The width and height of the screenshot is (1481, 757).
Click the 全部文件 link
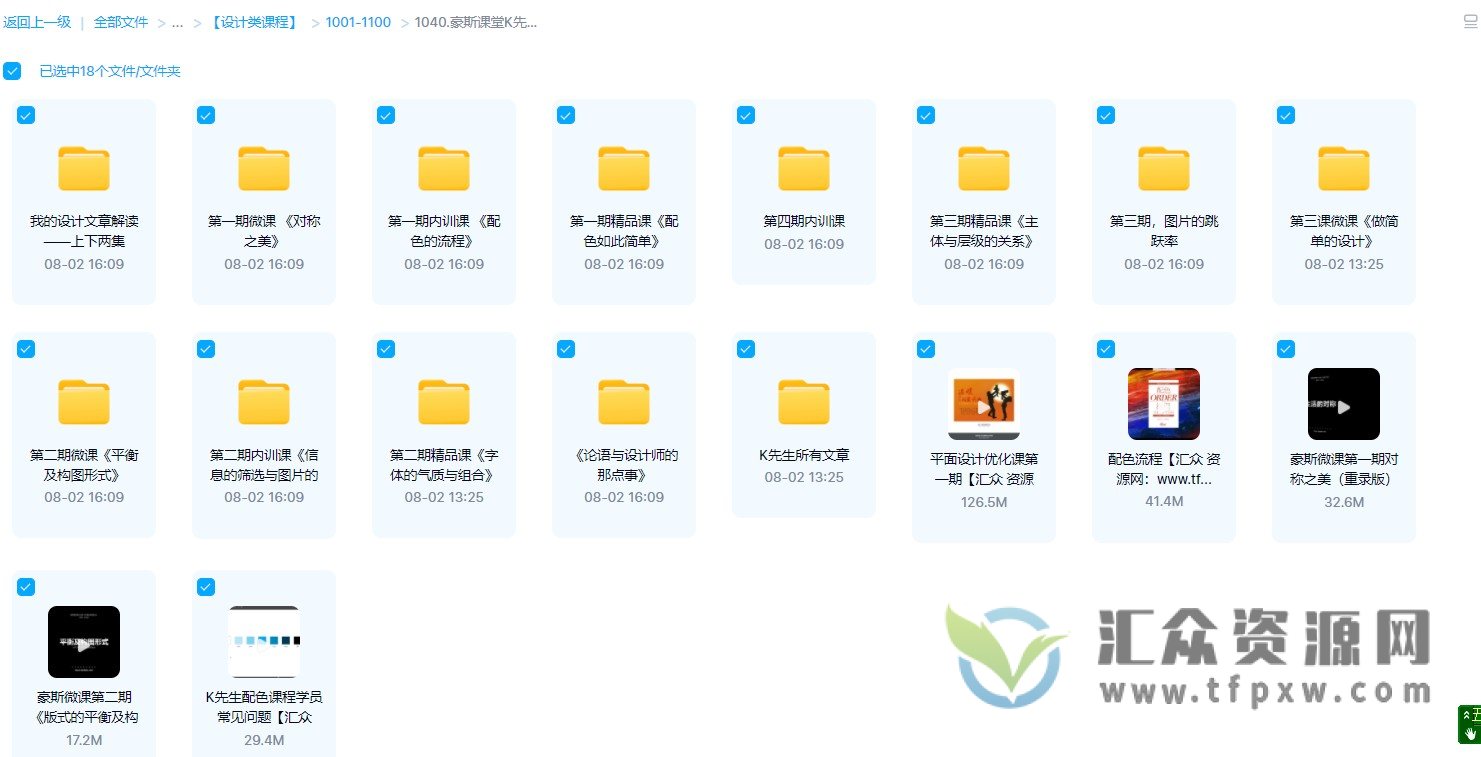point(120,21)
